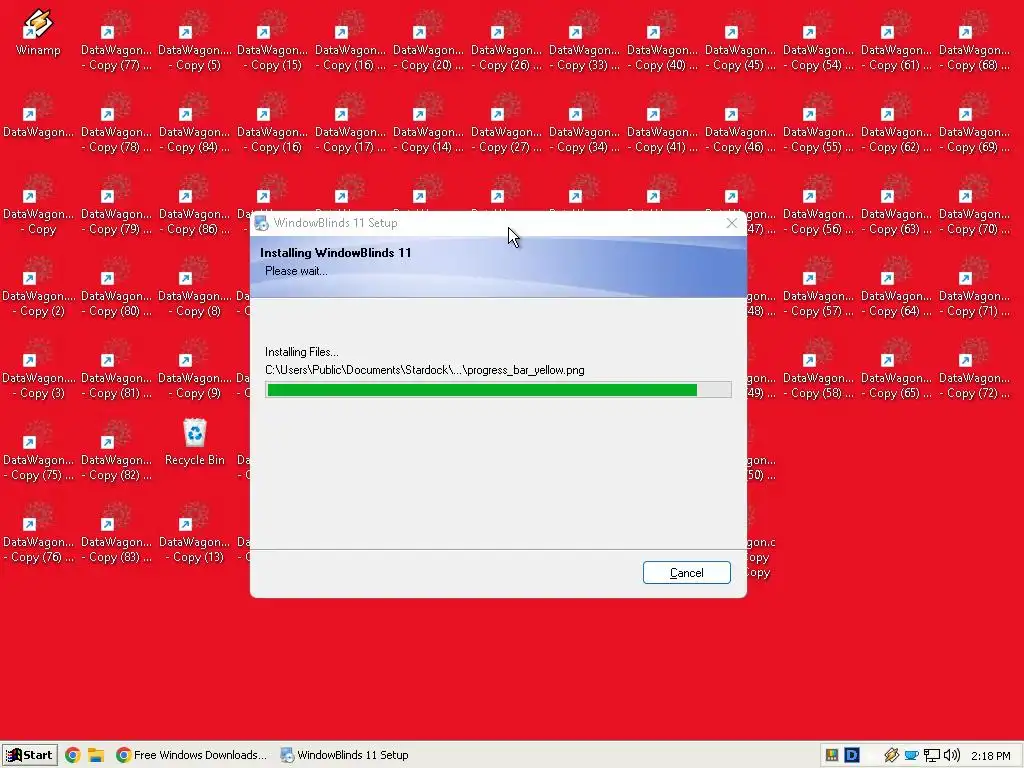Launch Chrome from the quick launch bar
Screen dimensions: 1024x768
72,755
